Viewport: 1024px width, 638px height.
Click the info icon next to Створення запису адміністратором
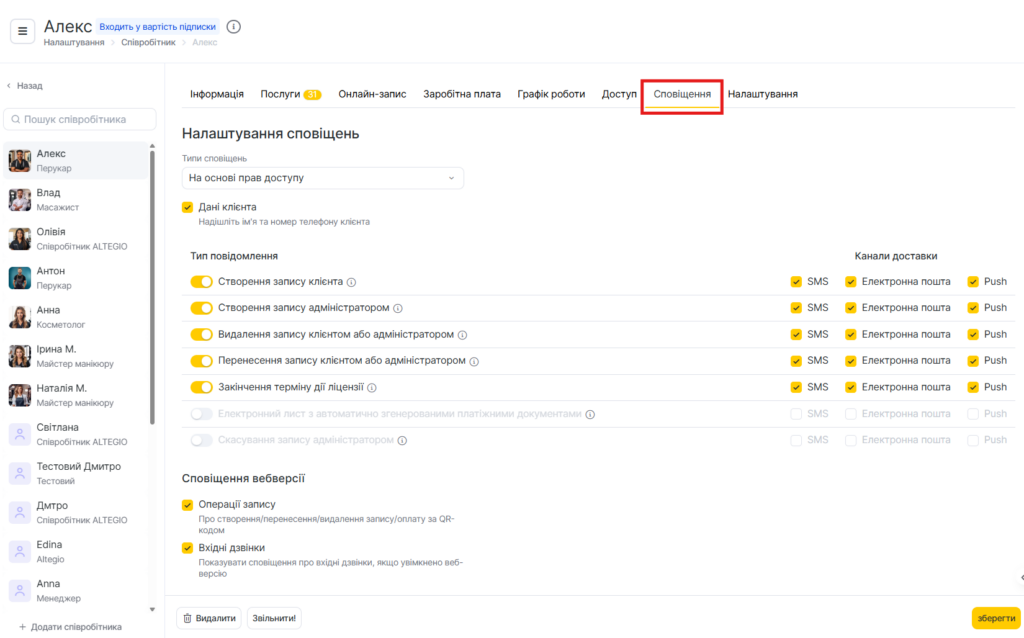pos(398,308)
